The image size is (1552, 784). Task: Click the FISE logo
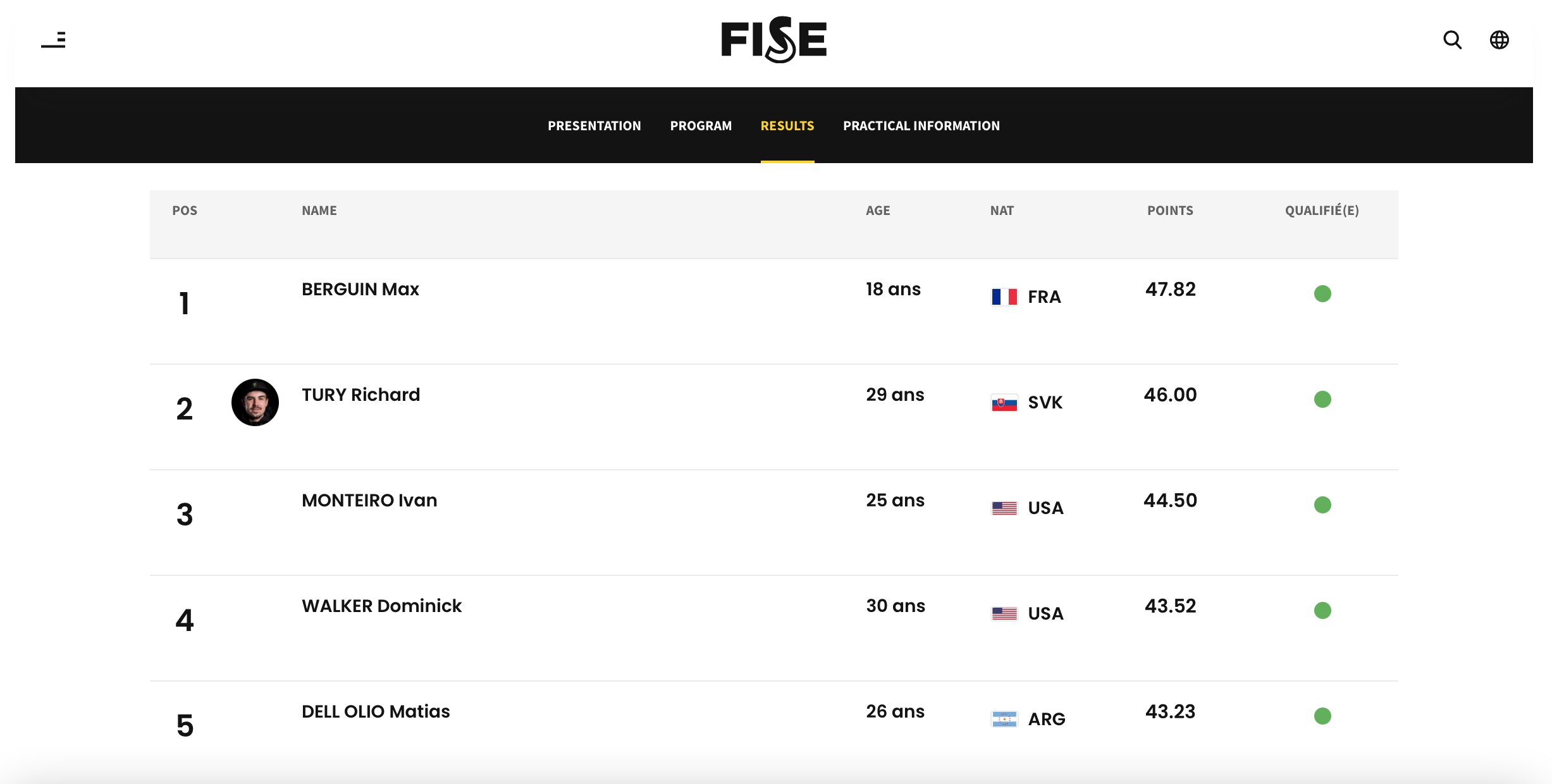coord(773,40)
